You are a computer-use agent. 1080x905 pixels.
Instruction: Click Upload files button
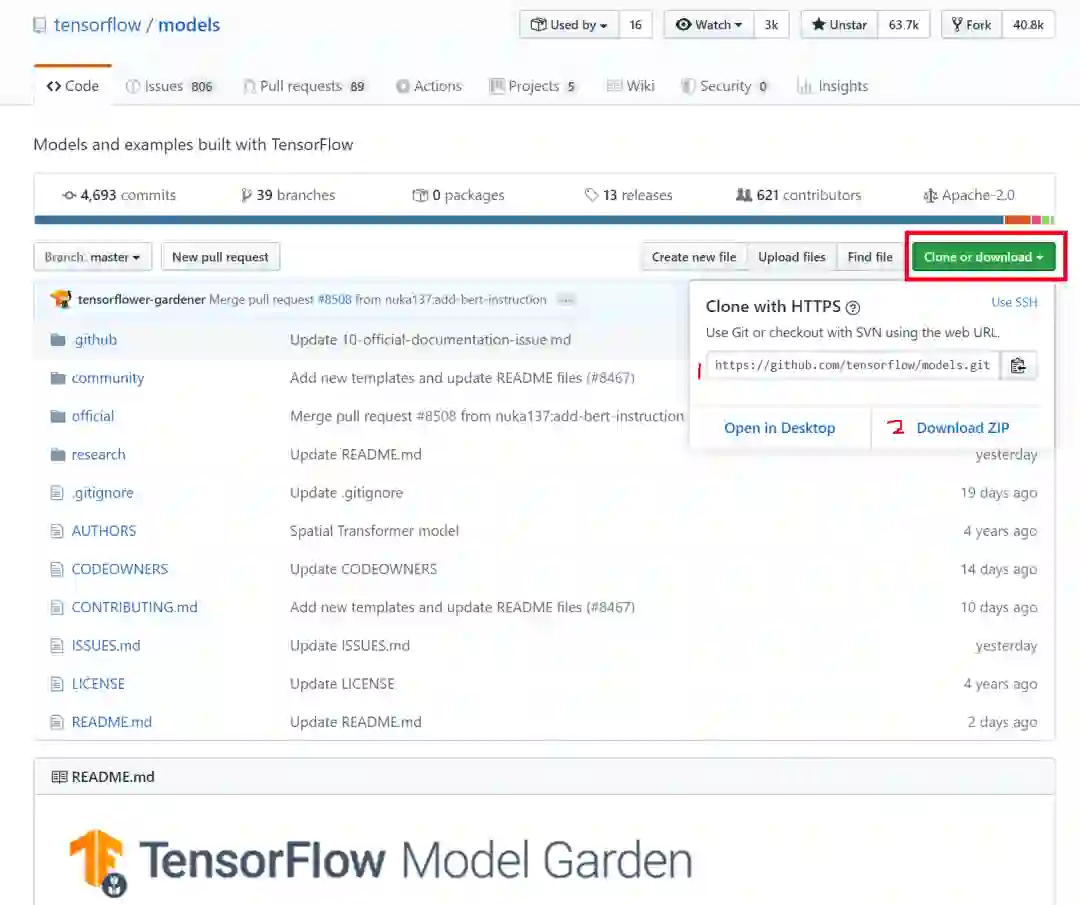791,257
